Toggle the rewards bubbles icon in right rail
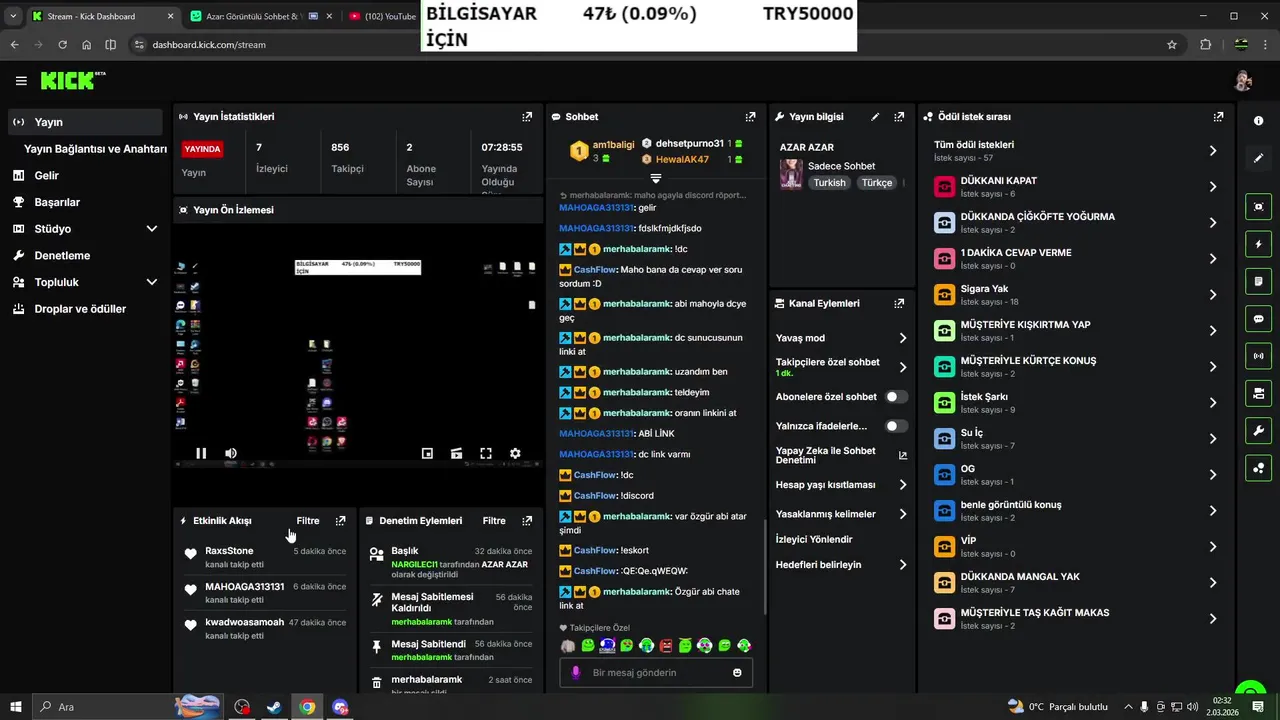The image size is (1280, 720). pyautogui.click(x=1258, y=467)
